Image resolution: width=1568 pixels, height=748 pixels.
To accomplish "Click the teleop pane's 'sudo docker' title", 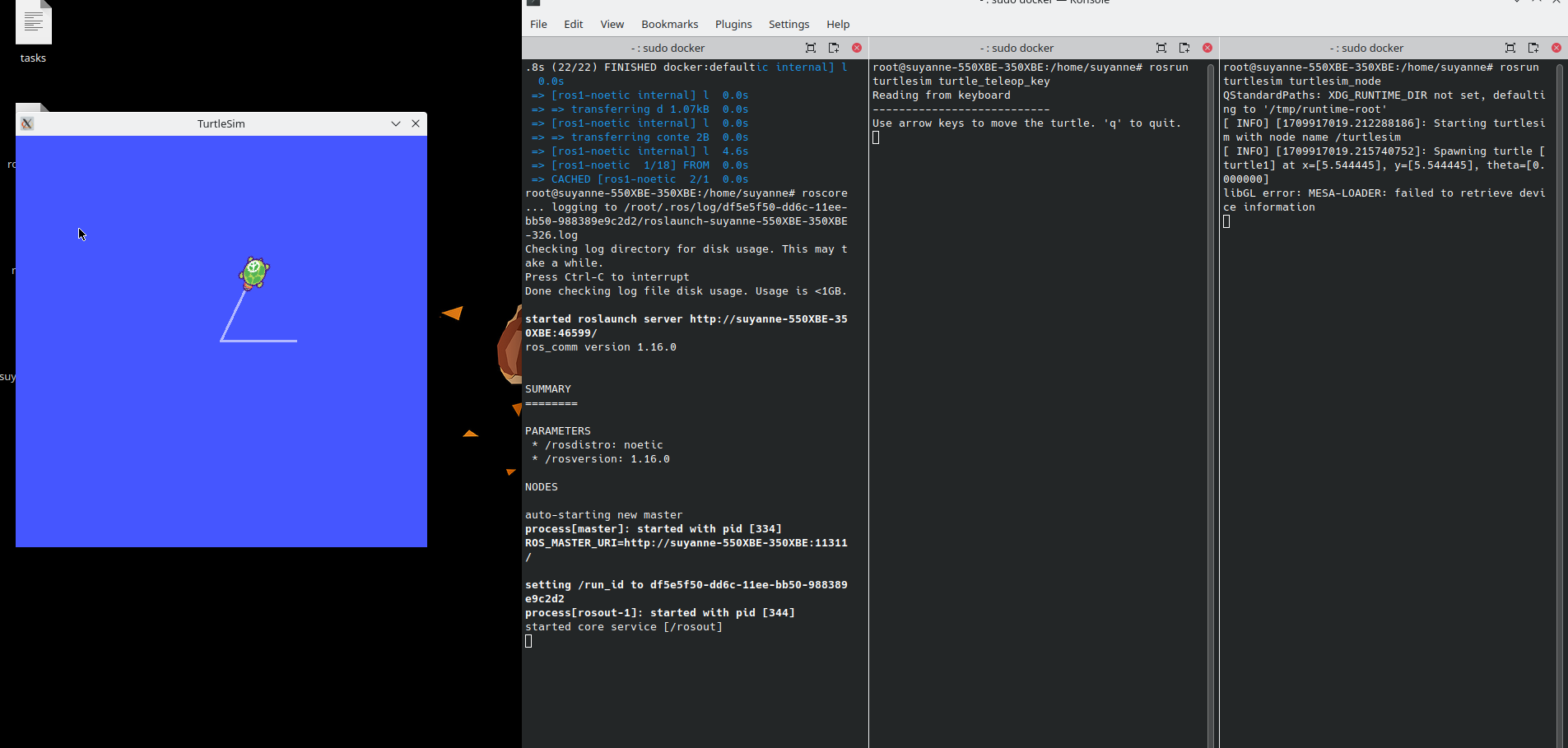I will coord(1017,48).
